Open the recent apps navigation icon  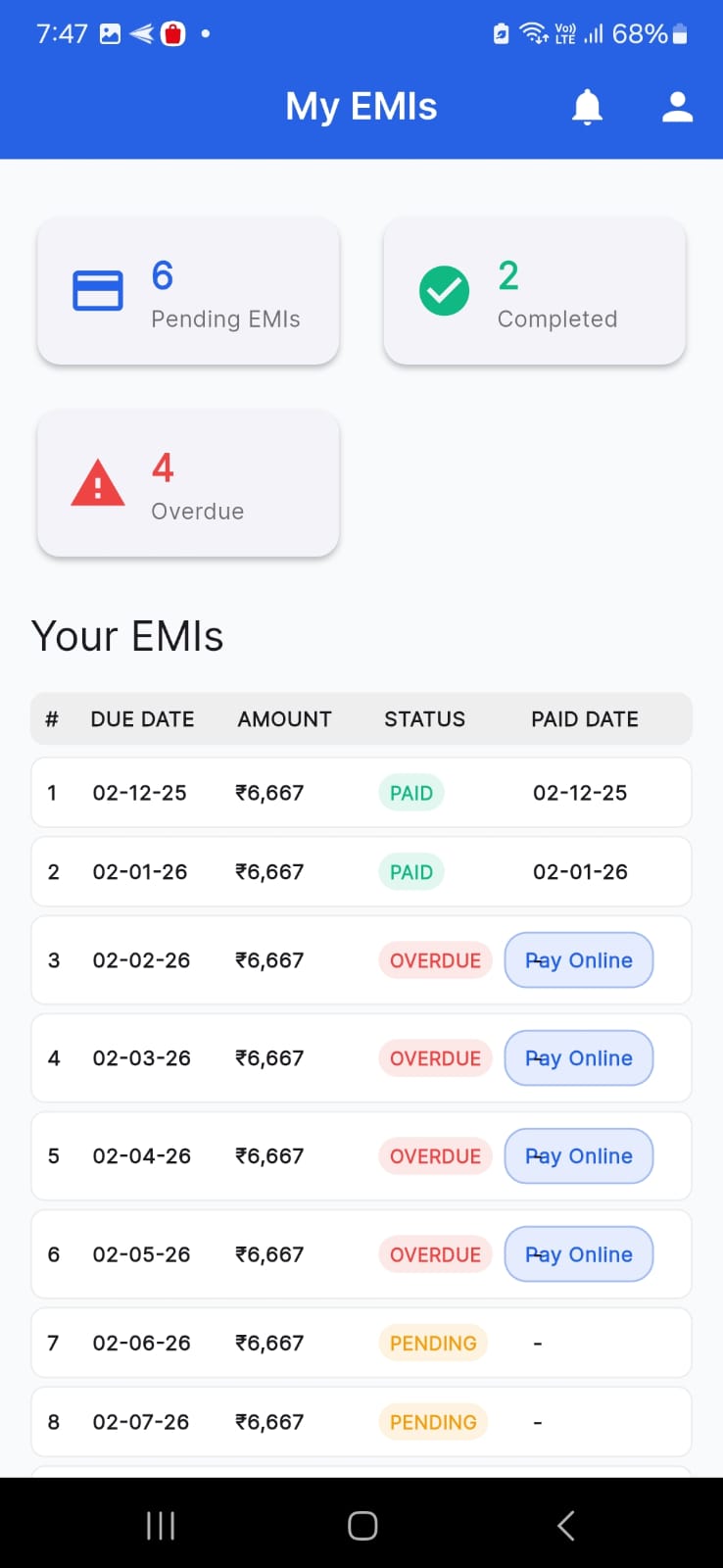[x=160, y=1525]
